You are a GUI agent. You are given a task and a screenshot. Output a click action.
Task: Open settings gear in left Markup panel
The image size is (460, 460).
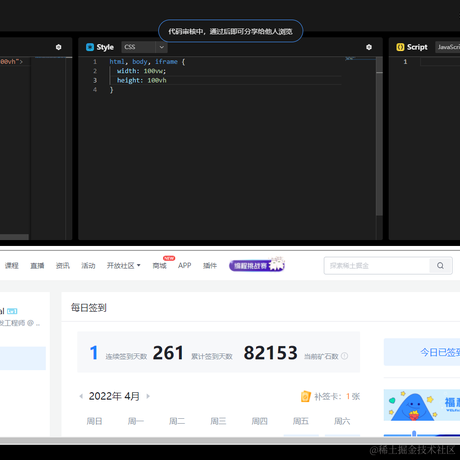click(58, 47)
